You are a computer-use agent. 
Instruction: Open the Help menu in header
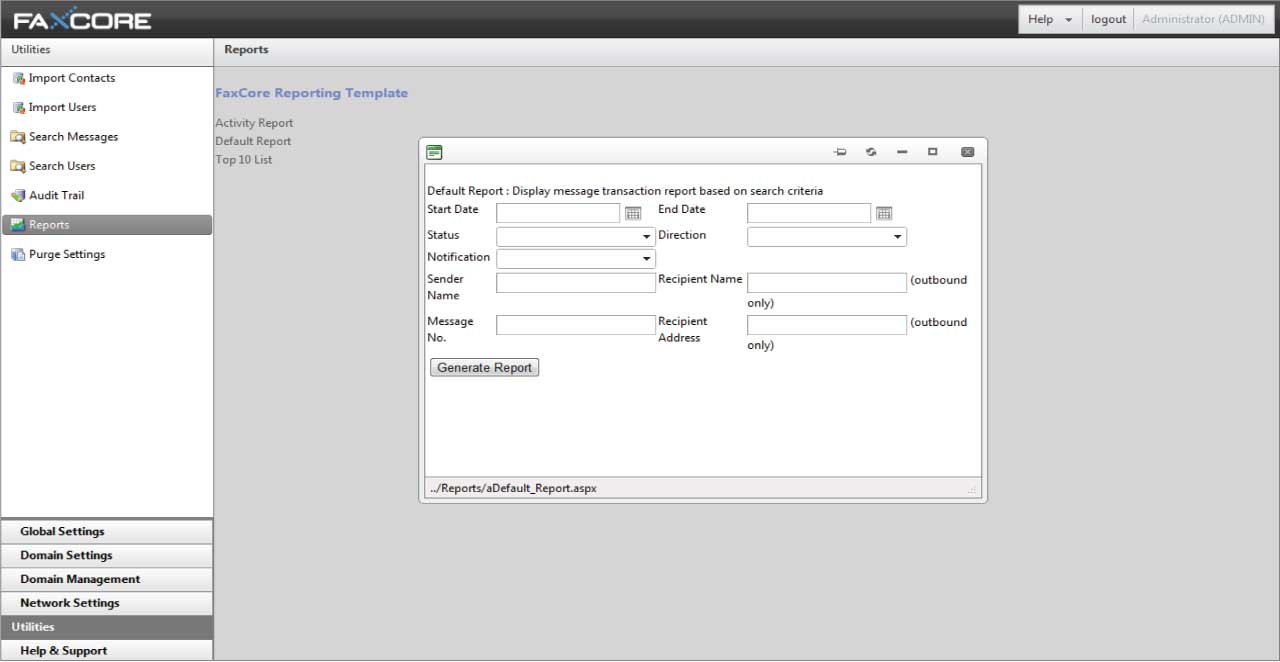[1049, 19]
